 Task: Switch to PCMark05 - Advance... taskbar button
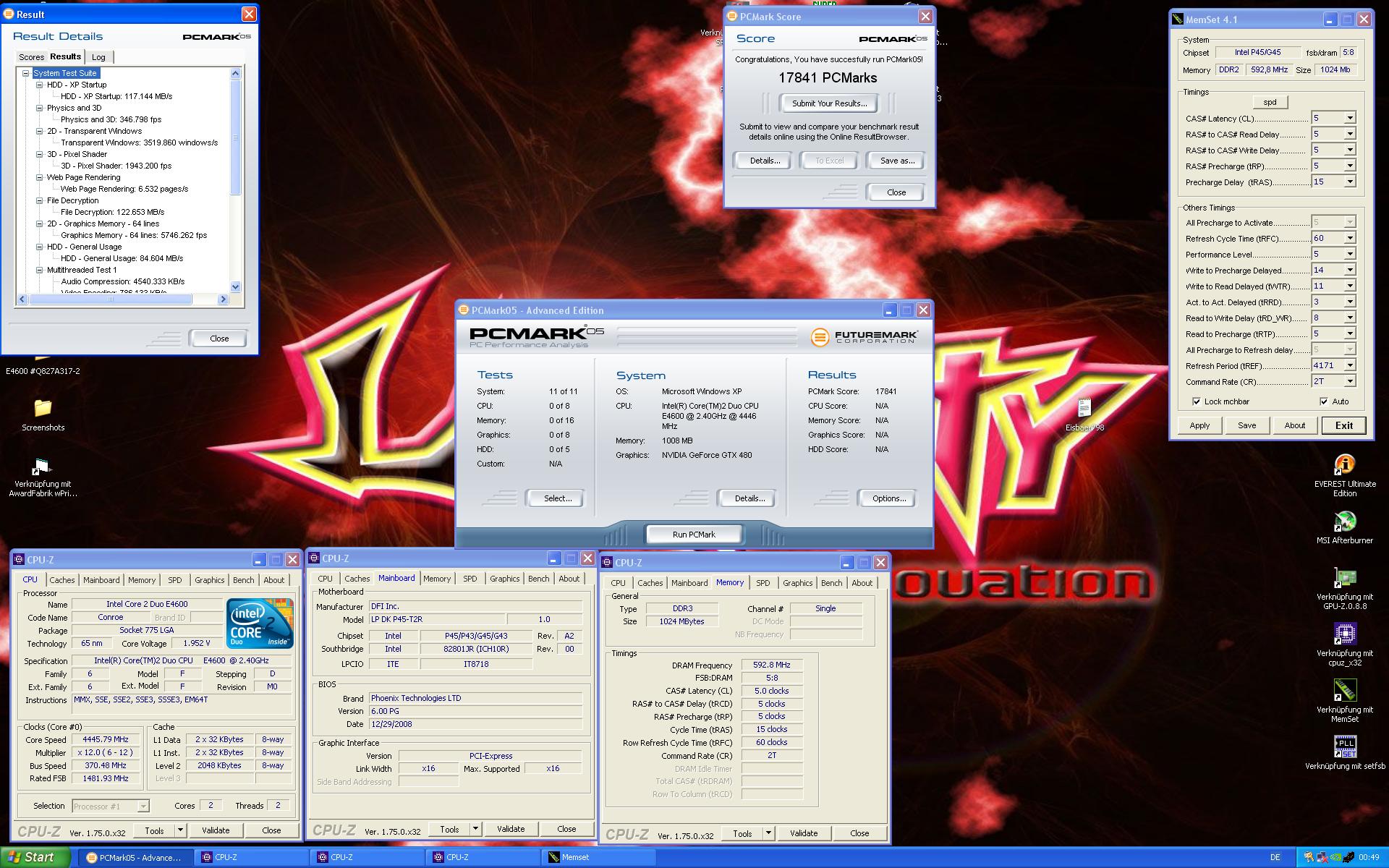135,857
